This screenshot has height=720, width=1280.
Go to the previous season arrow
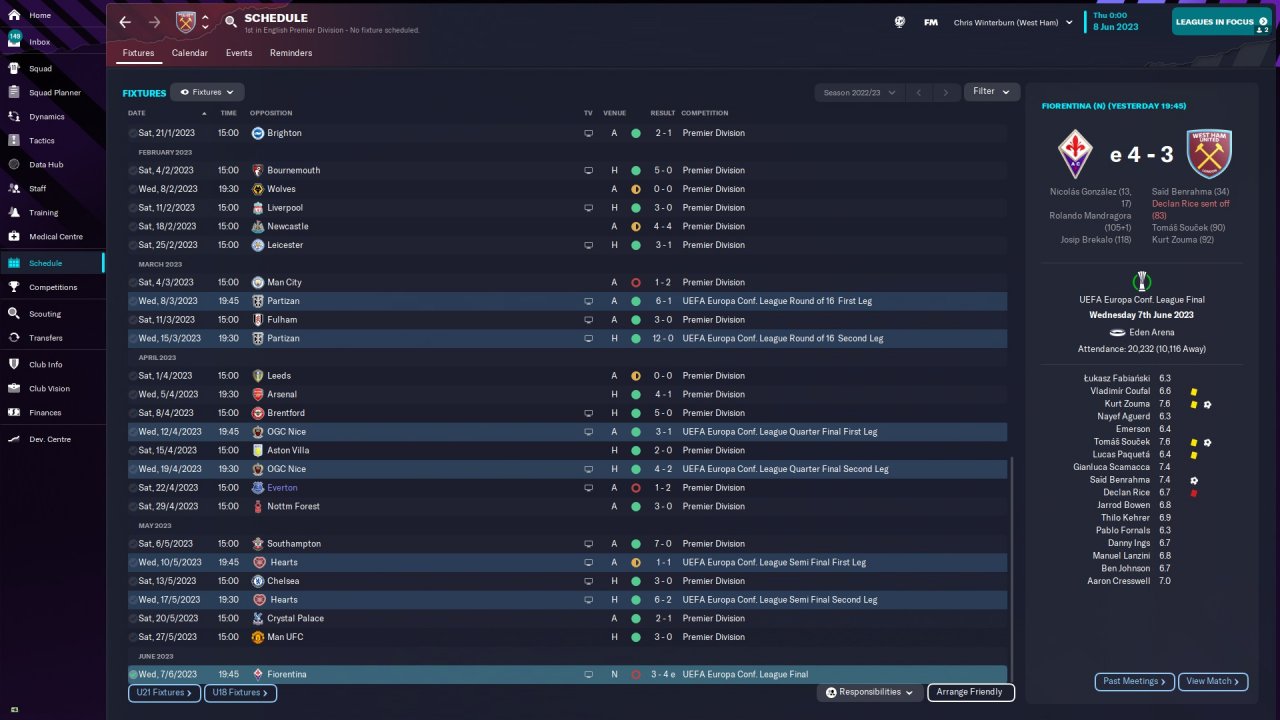919,93
